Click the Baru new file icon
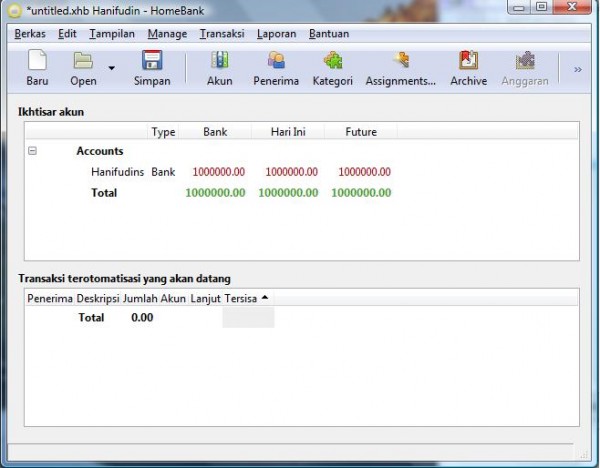Viewport: 600px width, 468px height. point(37,69)
